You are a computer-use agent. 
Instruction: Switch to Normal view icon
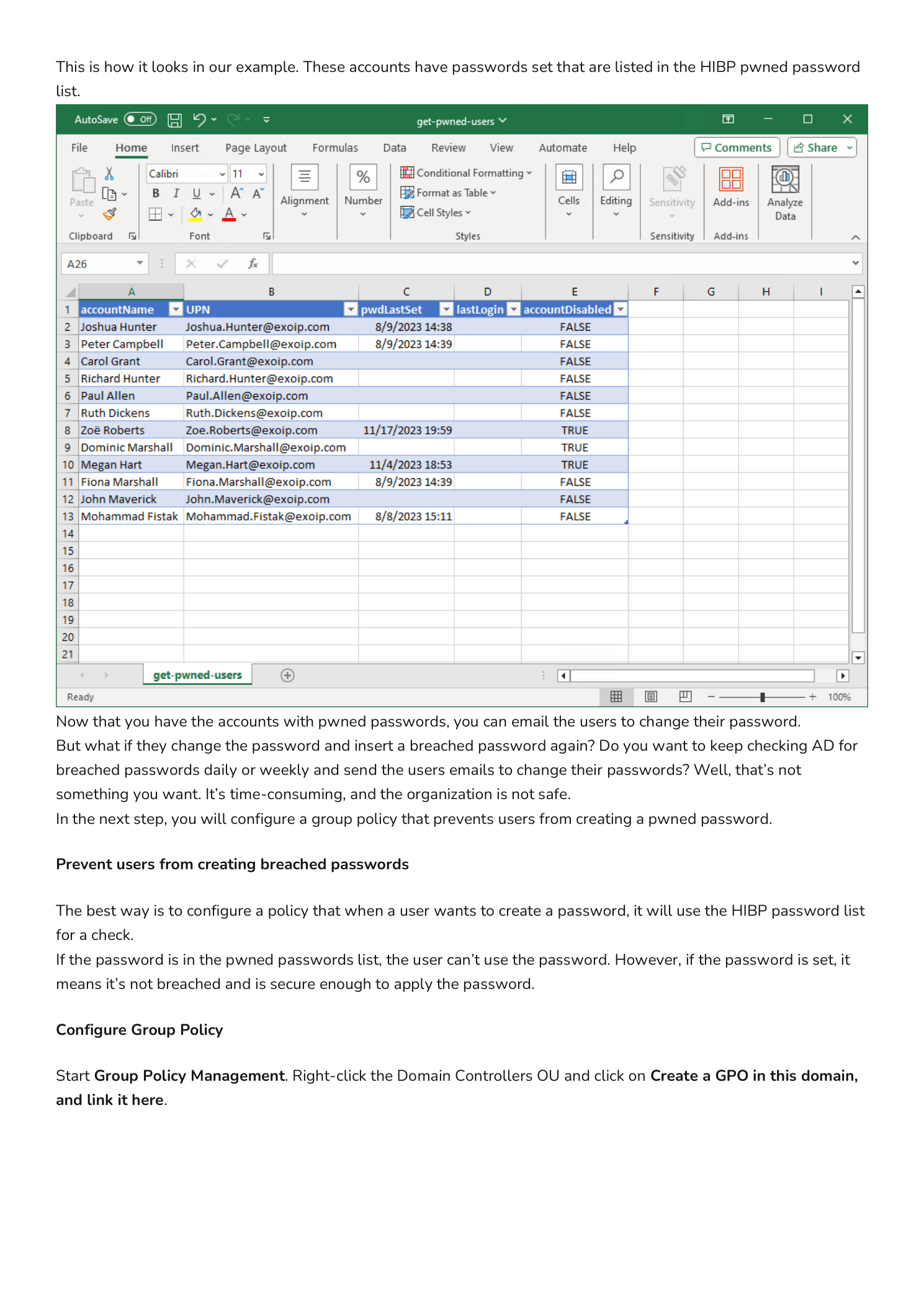[616, 697]
